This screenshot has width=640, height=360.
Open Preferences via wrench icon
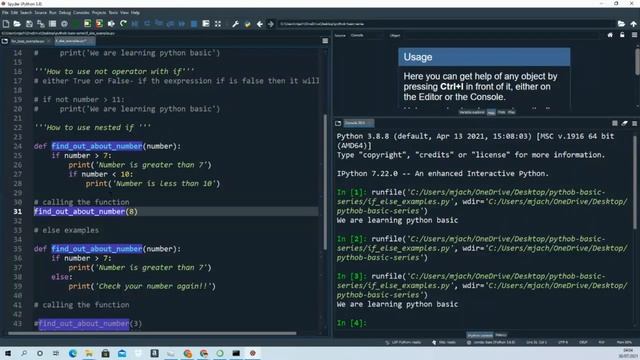(x=236, y=24)
